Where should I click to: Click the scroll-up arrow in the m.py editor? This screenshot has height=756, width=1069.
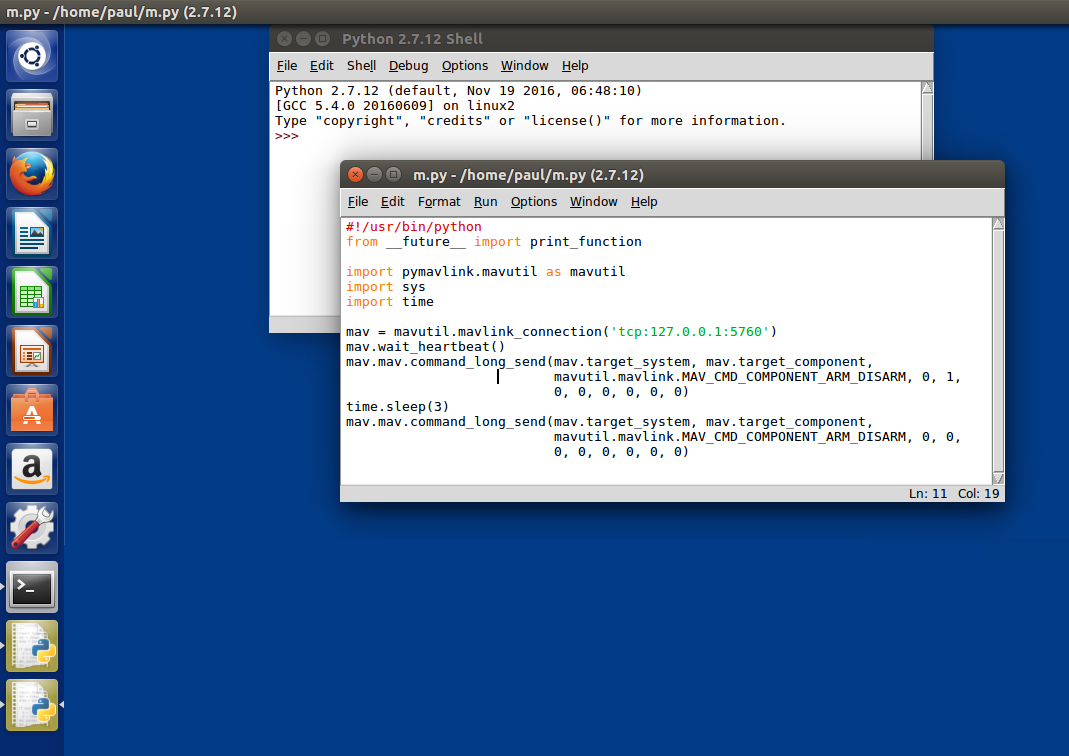pyautogui.click(x=998, y=224)
